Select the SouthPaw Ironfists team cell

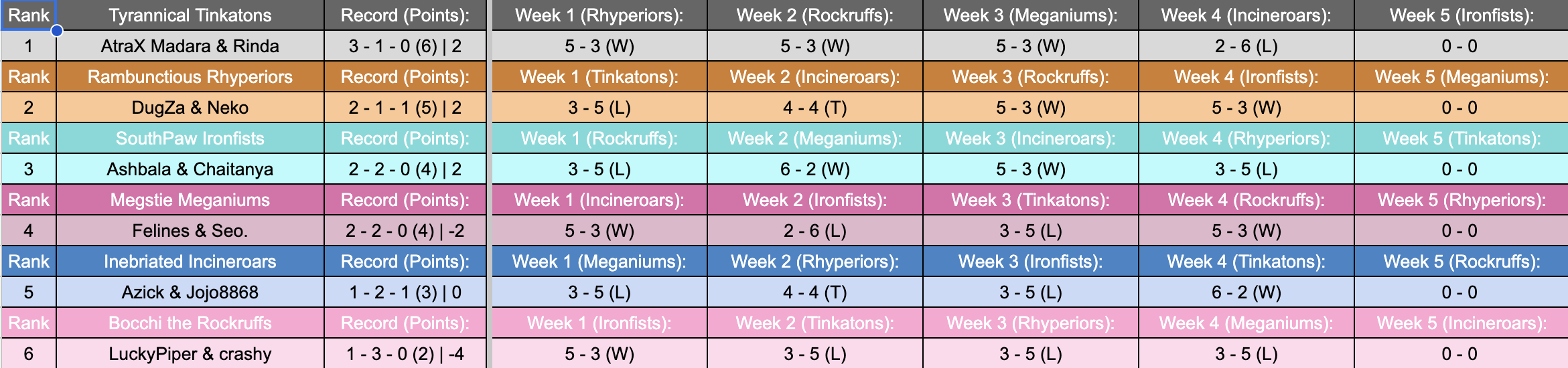(190, 139)
